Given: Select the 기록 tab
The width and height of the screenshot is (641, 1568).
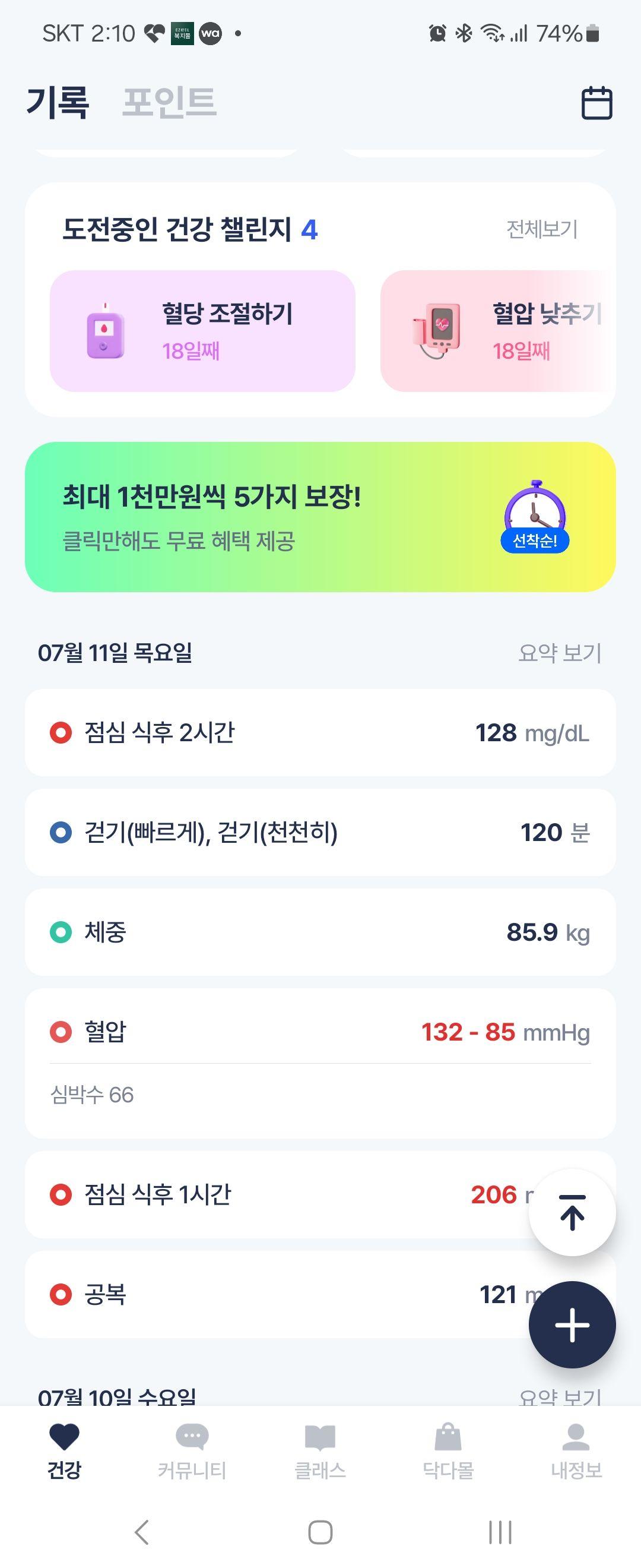Looking at the screenshot, I should (58, 102).
